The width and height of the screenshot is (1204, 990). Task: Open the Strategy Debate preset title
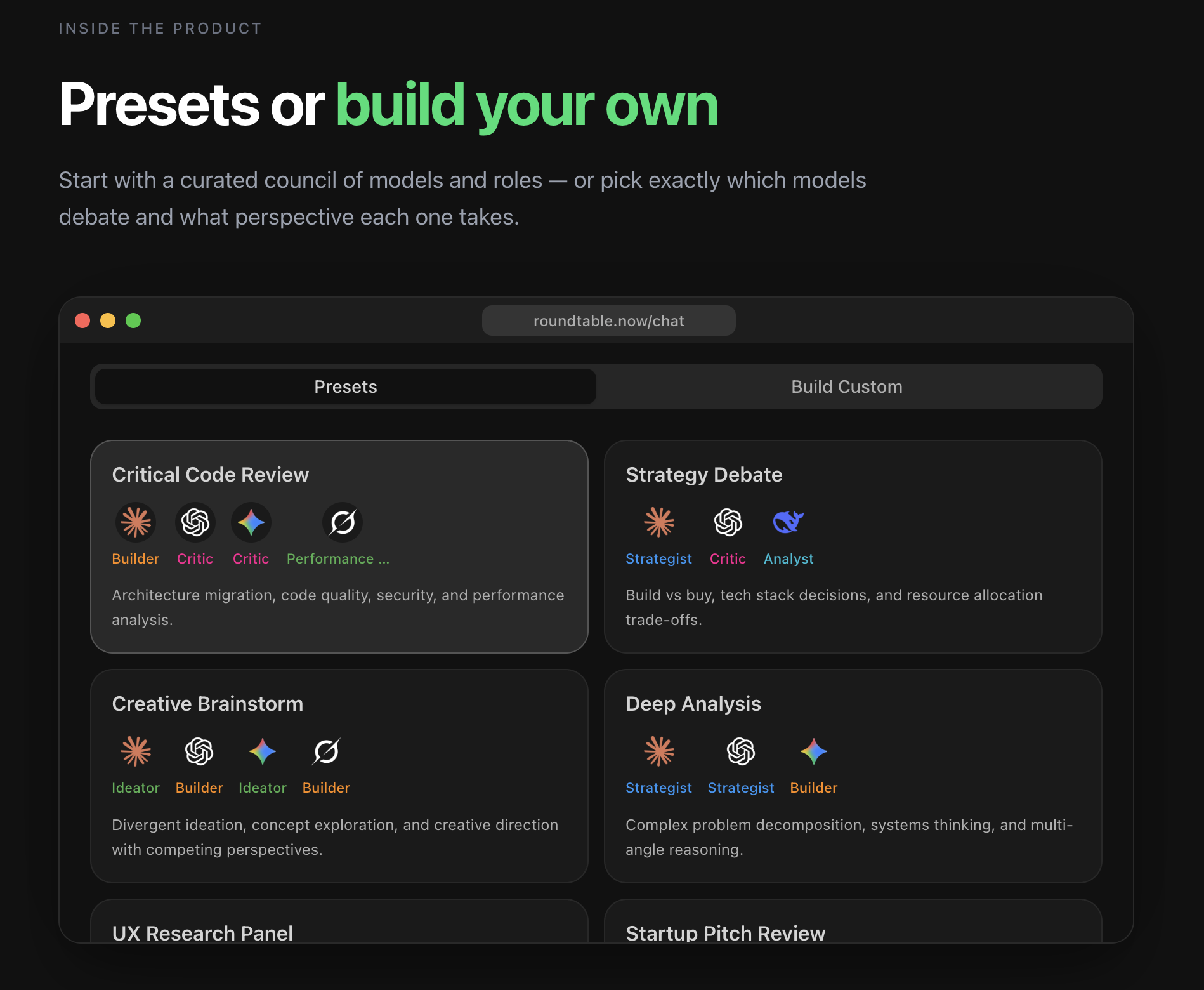pos(704,475)
